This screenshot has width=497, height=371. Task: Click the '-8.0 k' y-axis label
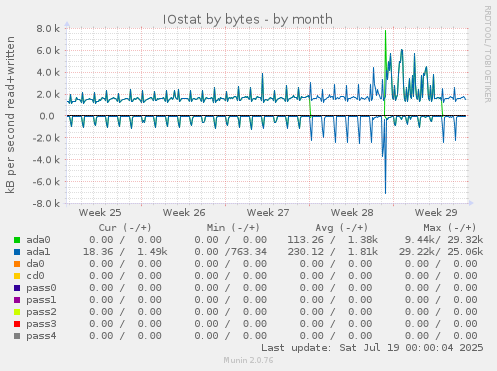[46, 203]
